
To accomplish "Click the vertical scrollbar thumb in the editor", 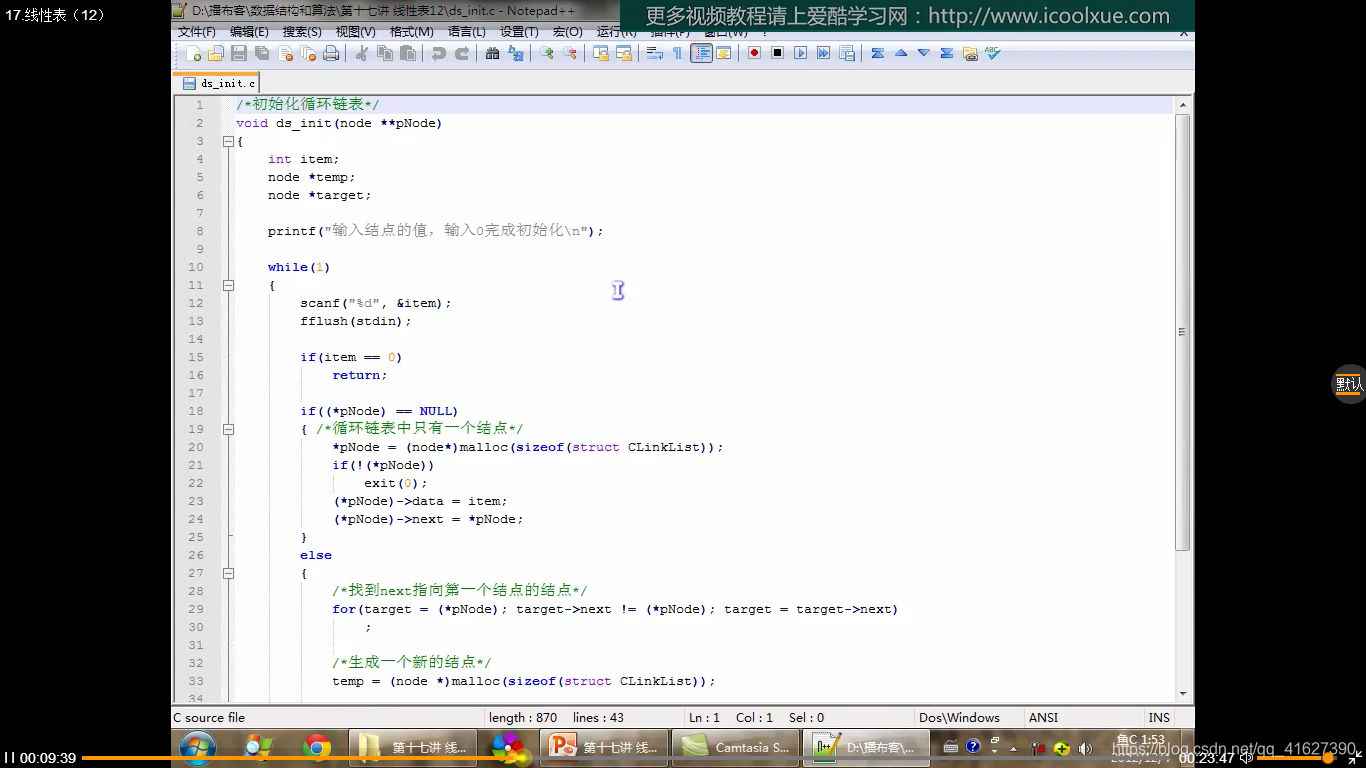I will (1183, 332).
